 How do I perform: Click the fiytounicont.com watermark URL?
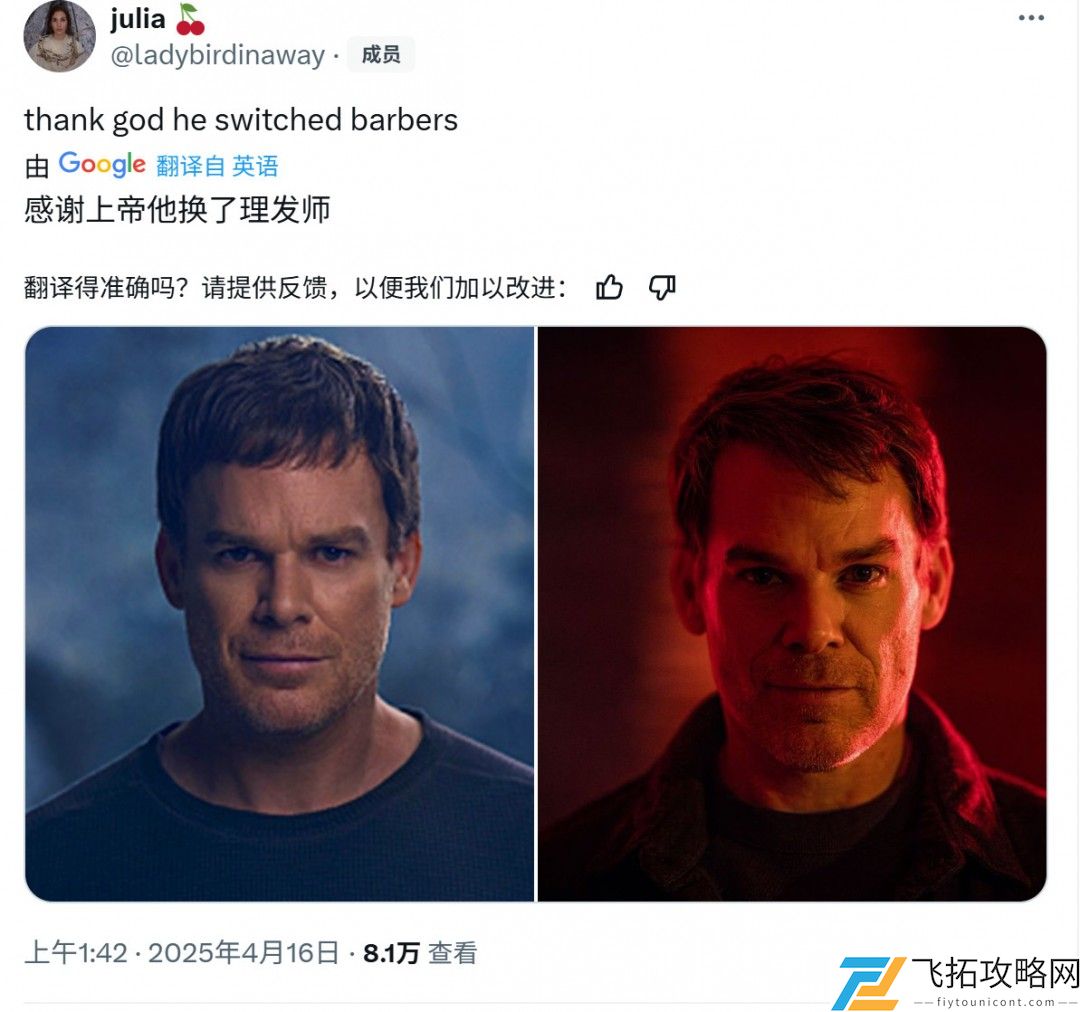click(x=995, y=1002)
